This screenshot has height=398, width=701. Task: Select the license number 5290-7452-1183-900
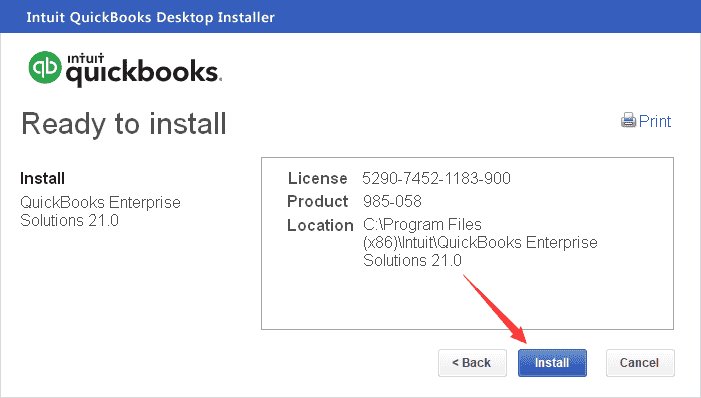436,178
